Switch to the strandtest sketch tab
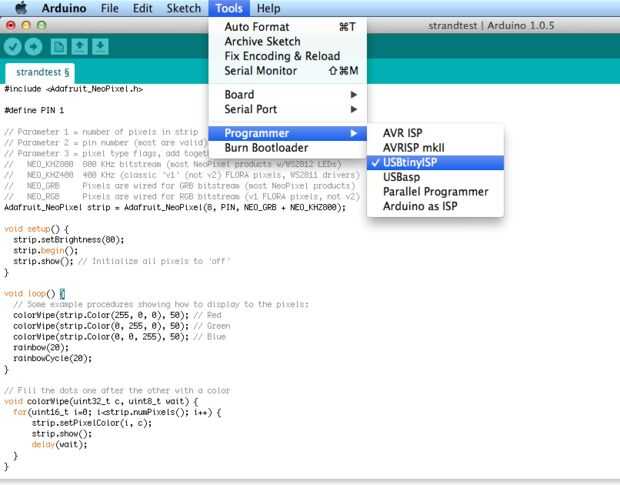Viewport: 620px width, 485px height. 40,72
